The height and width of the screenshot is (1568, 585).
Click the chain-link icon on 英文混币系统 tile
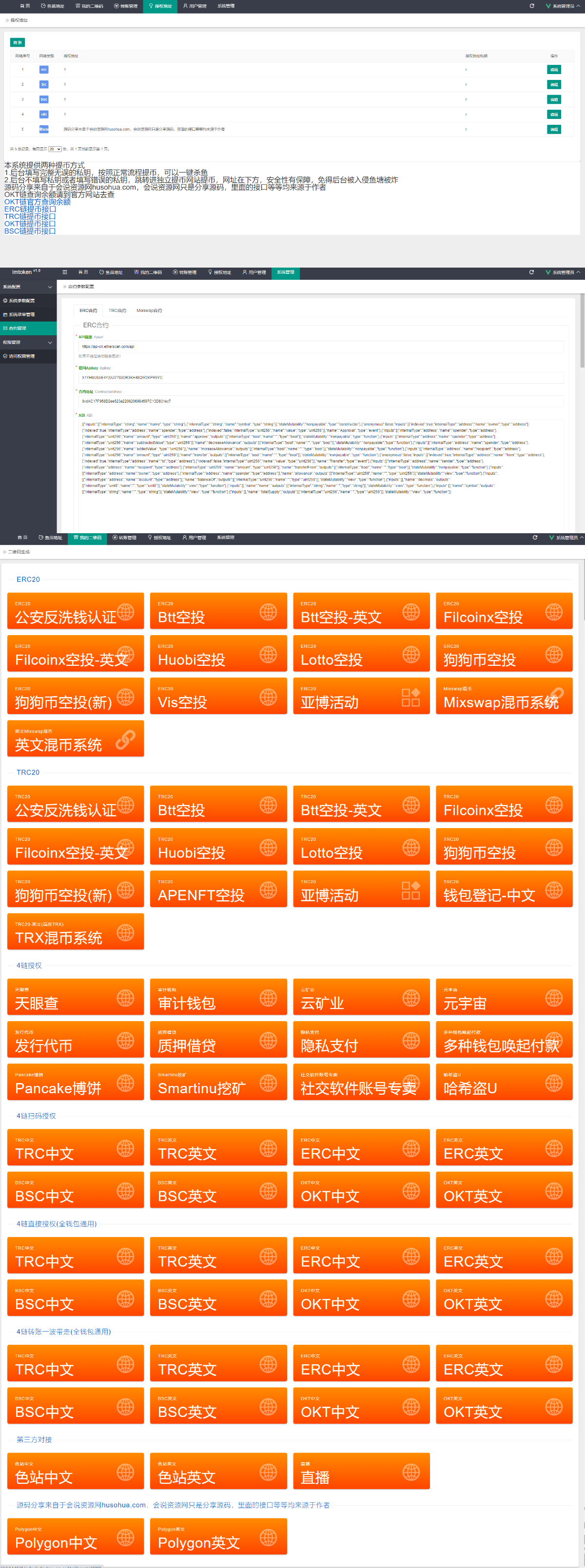[125, 739]
